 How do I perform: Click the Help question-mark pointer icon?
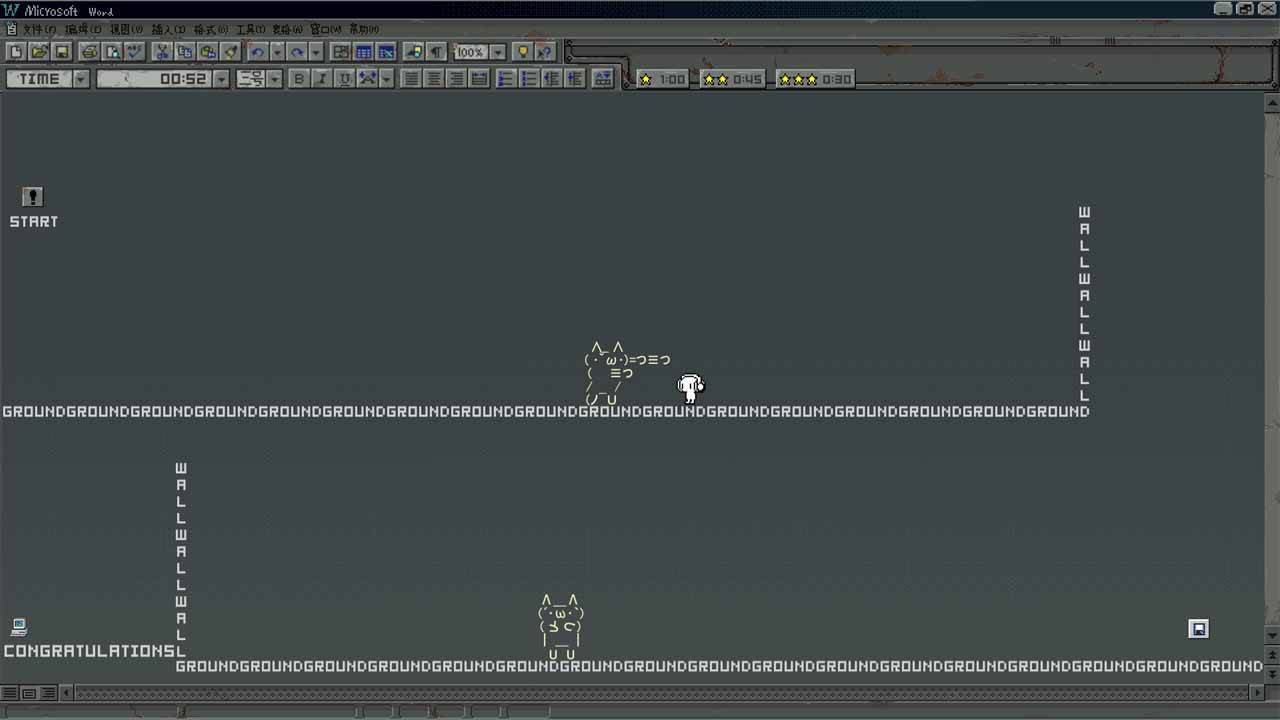[x=545, y=52]
